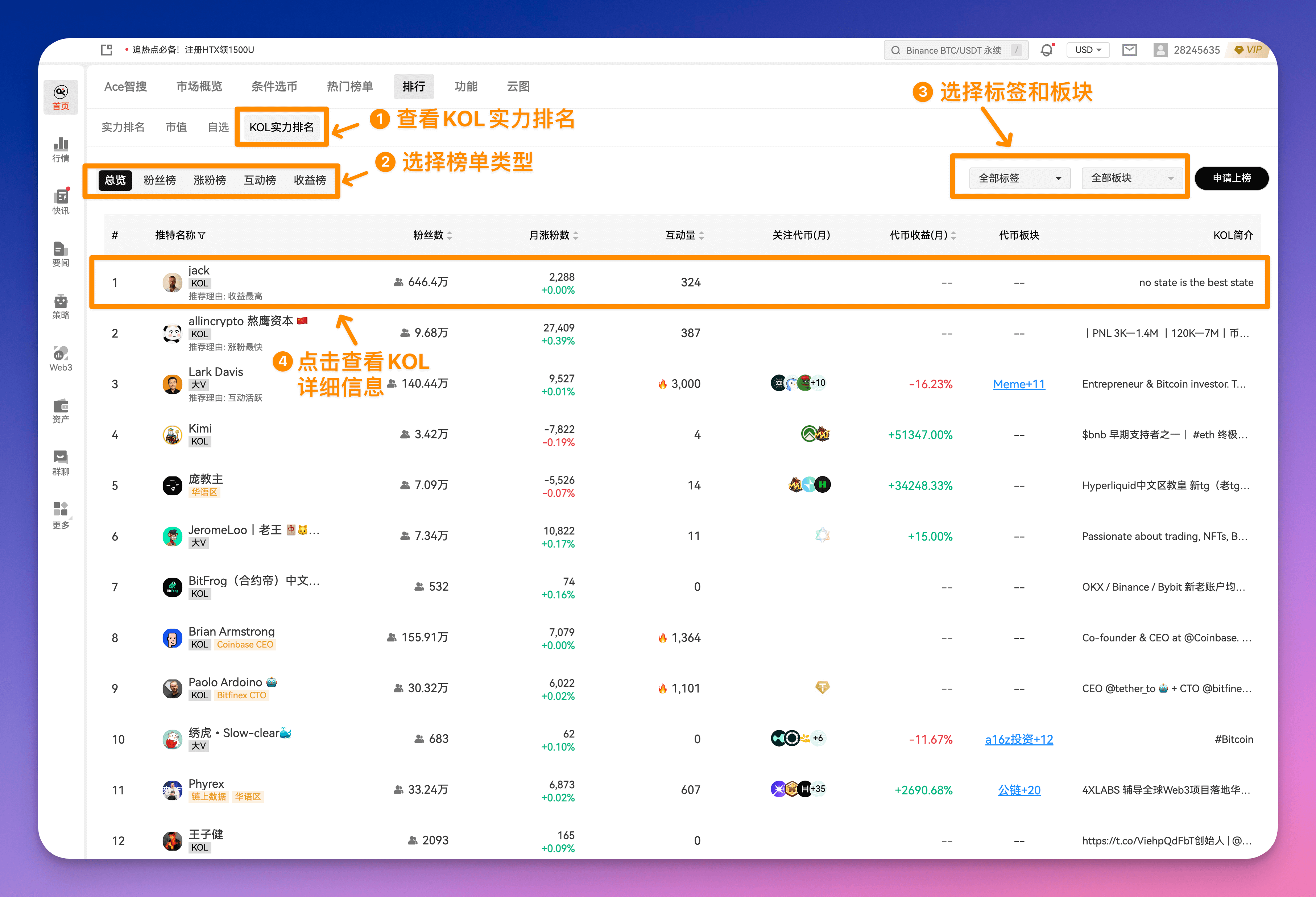This screenshot has width=1316, height=897.
Task: Open the 群聊 group chat icon
Action: click(x=61, y=463)
